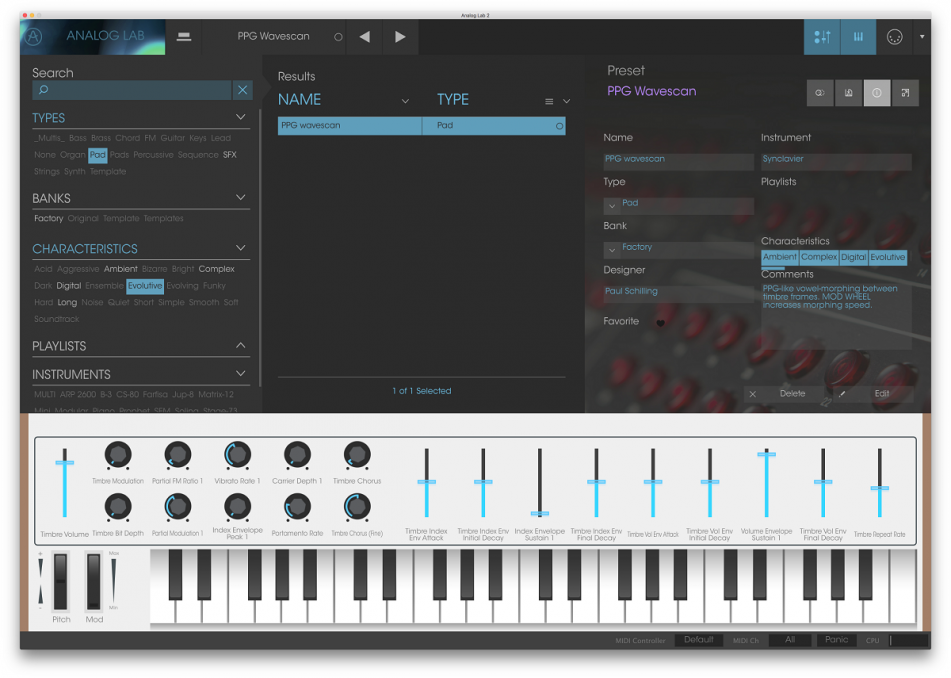Toggle the Pad type filter tag

pos(98,155)
